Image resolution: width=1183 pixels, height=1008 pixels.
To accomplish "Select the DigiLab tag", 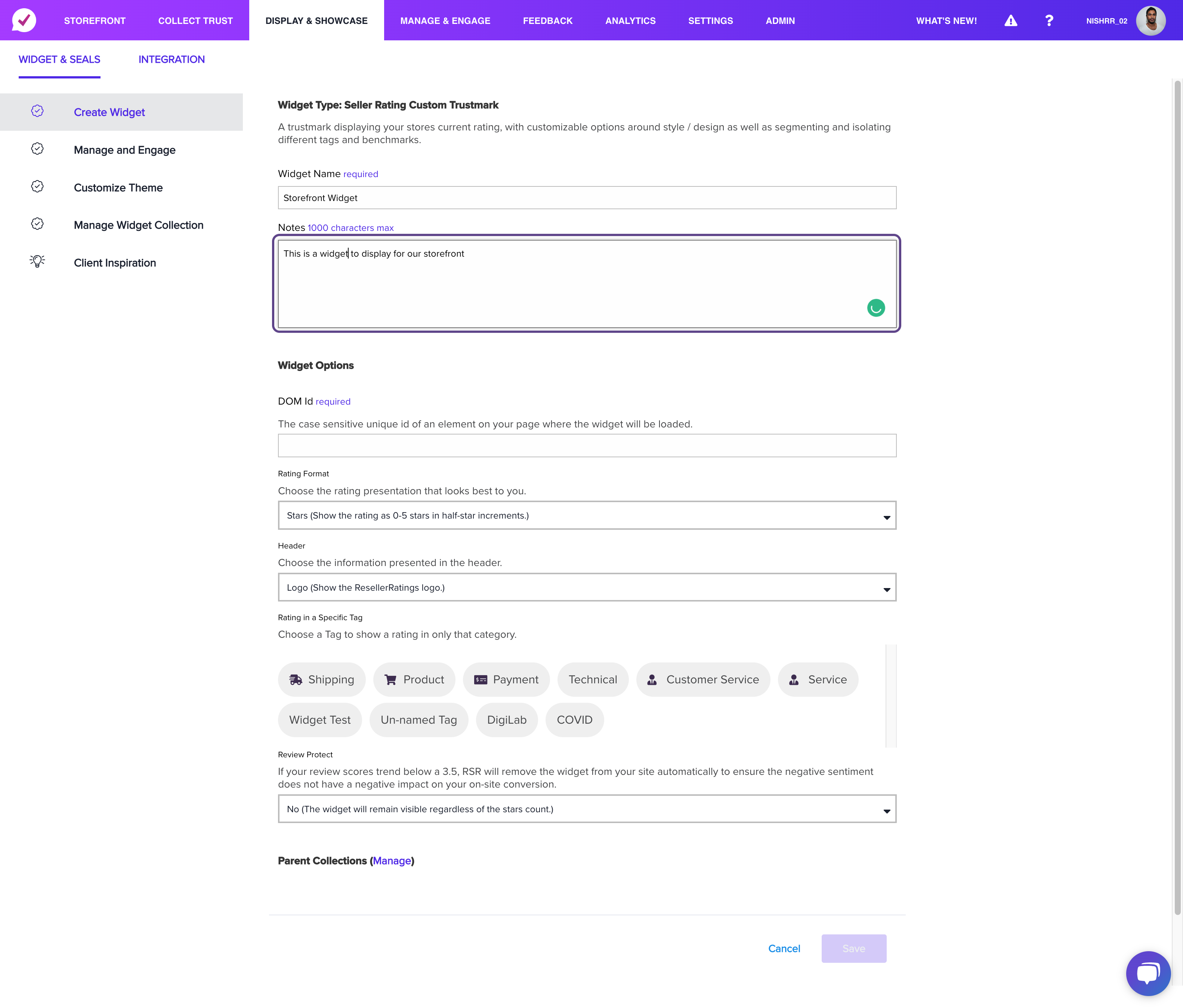I will click(x=506, y=720).
